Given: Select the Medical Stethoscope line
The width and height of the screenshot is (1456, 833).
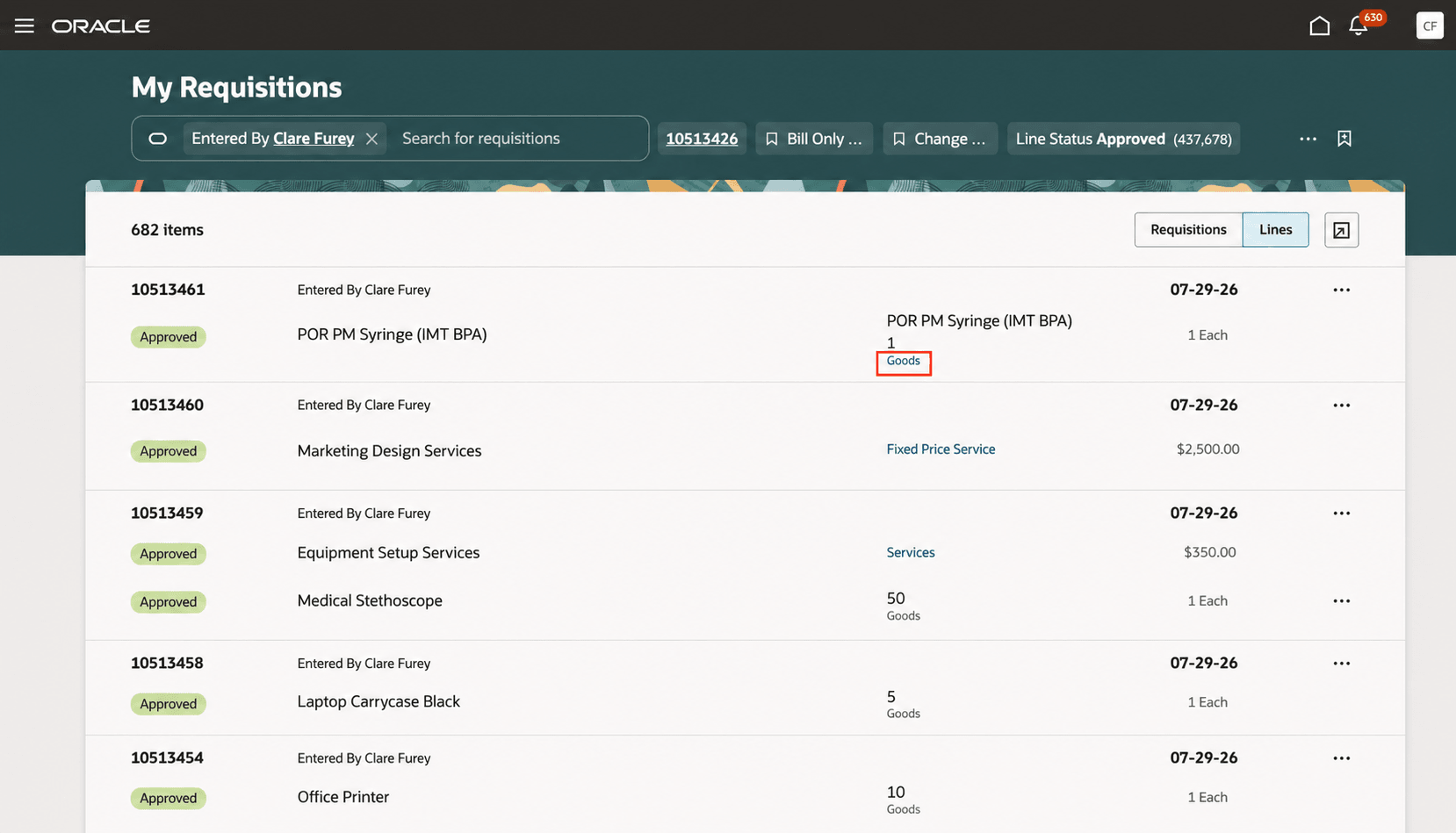Looking at the screenshot, I should click(x=370, y=601).
